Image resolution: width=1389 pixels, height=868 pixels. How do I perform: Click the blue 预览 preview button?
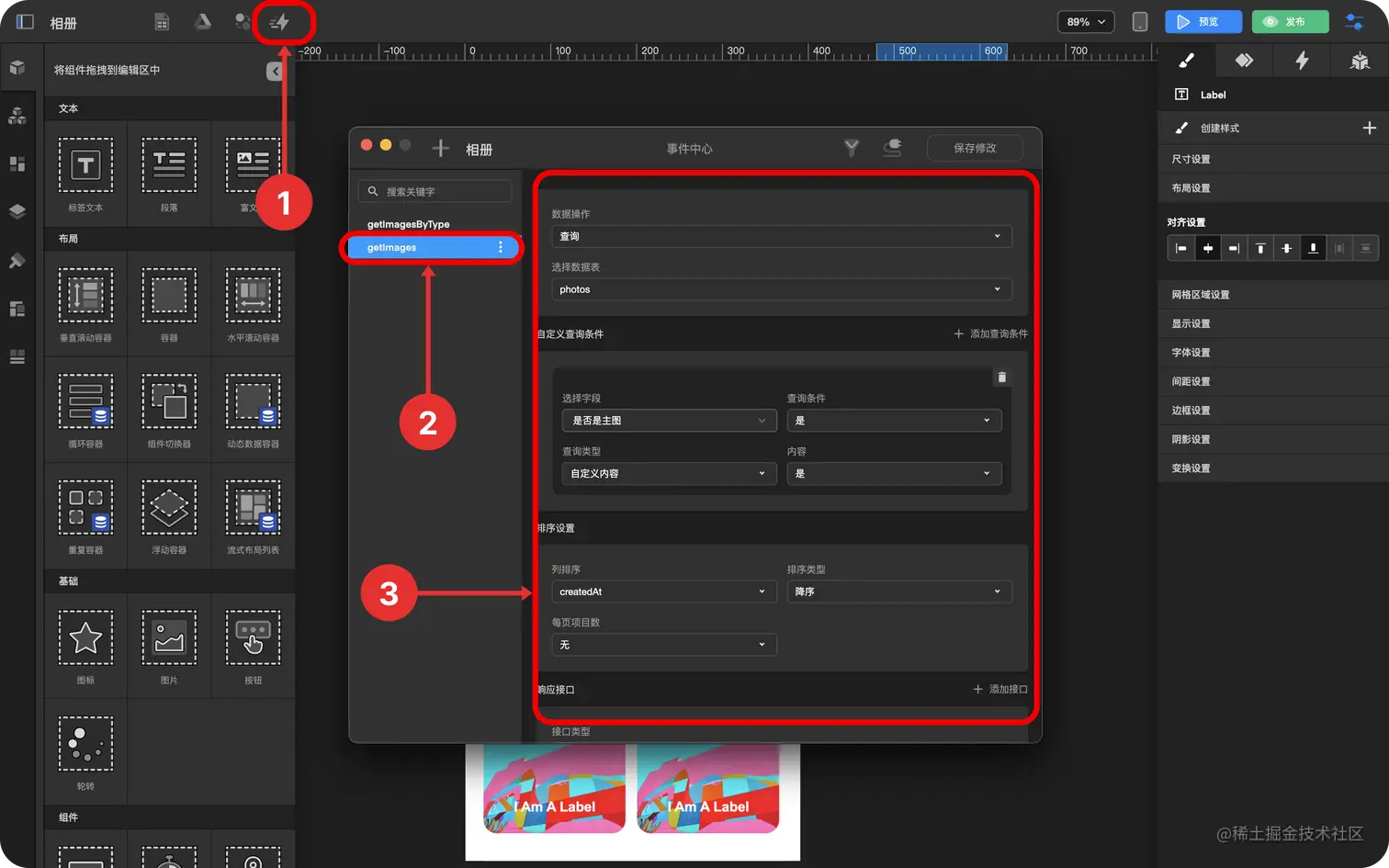click(1203, 22)
